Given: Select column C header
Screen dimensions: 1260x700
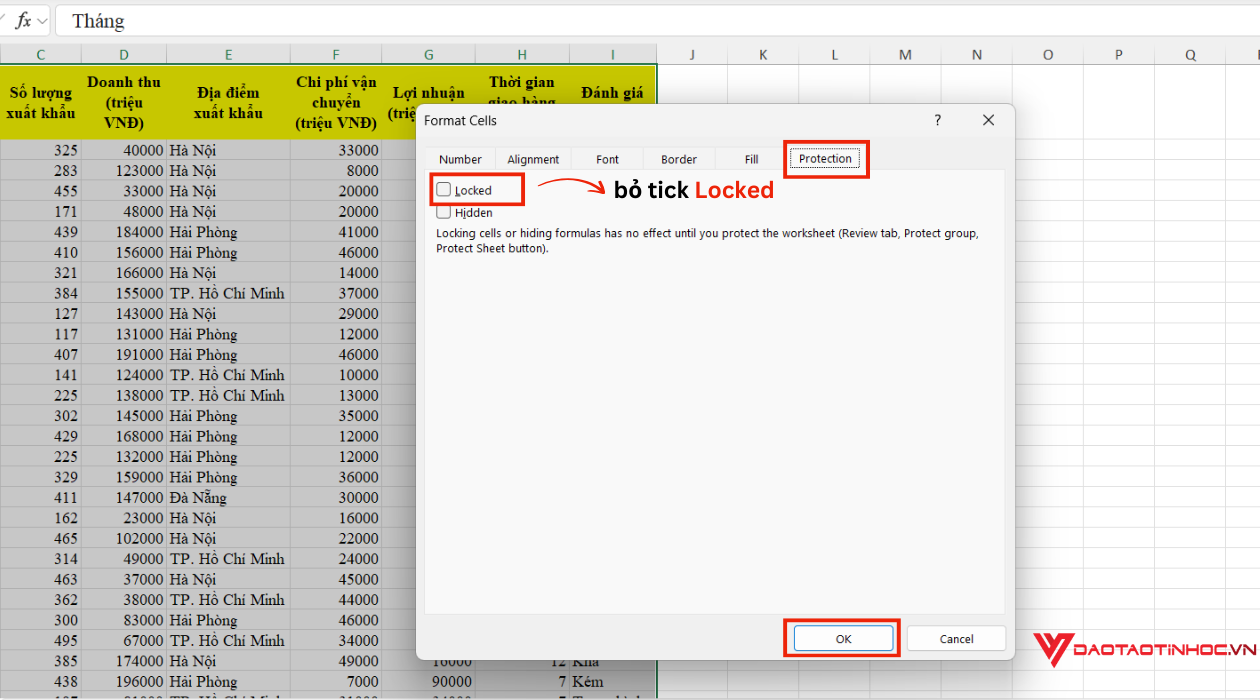Looking at the screenshot, I should click(41, 55).
